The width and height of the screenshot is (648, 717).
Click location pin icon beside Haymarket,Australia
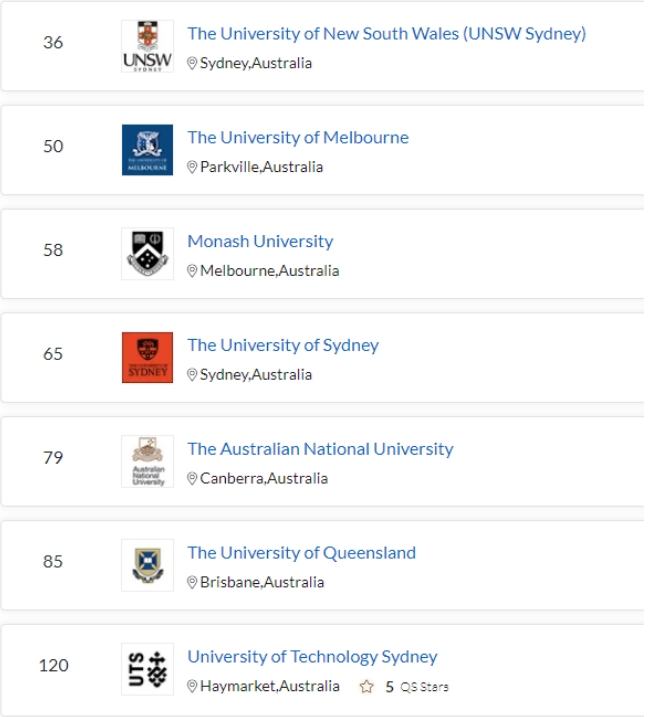point(192,686)
